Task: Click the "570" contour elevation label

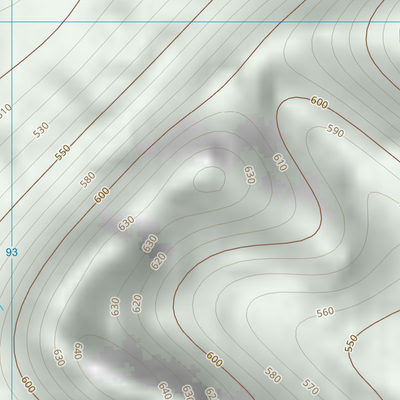Action: click(x=310, y=386)
